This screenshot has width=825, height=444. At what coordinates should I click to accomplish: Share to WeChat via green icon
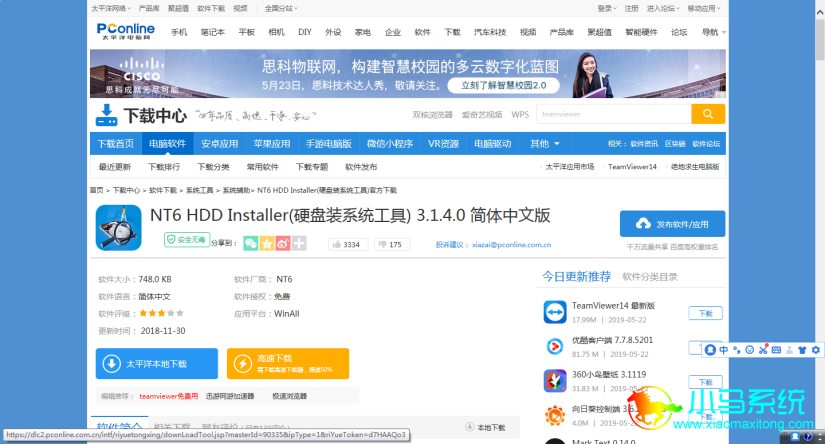251,244
